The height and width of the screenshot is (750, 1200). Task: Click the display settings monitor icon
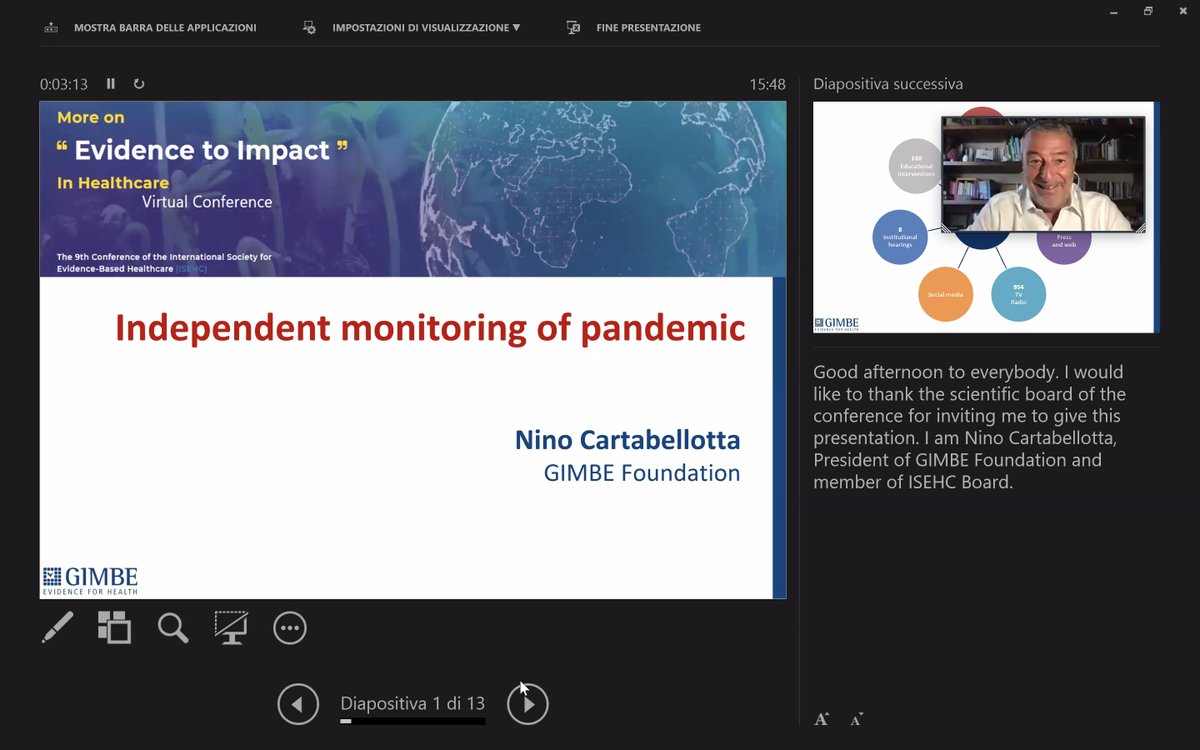pyautogui.click(x=310, y=27)
